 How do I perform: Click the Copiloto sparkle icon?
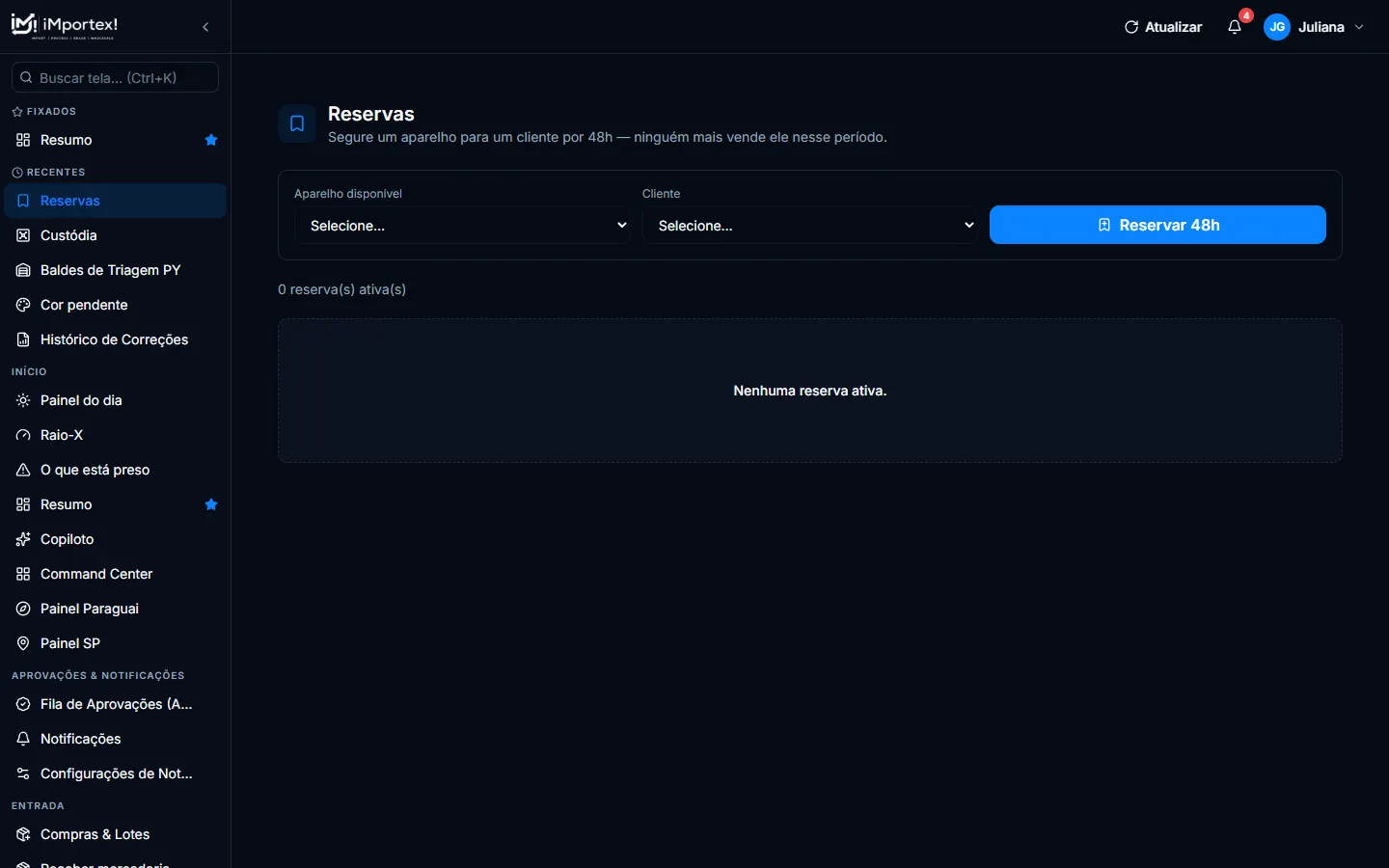(x=23, y=539)
